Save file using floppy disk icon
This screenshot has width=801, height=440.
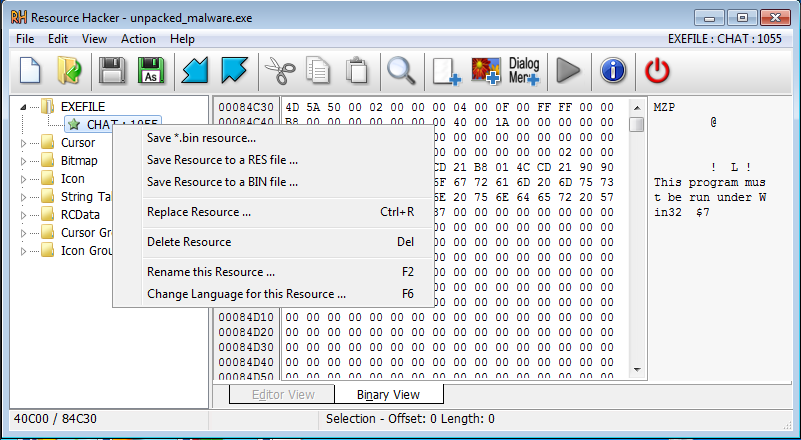click(x=112, y=71)
